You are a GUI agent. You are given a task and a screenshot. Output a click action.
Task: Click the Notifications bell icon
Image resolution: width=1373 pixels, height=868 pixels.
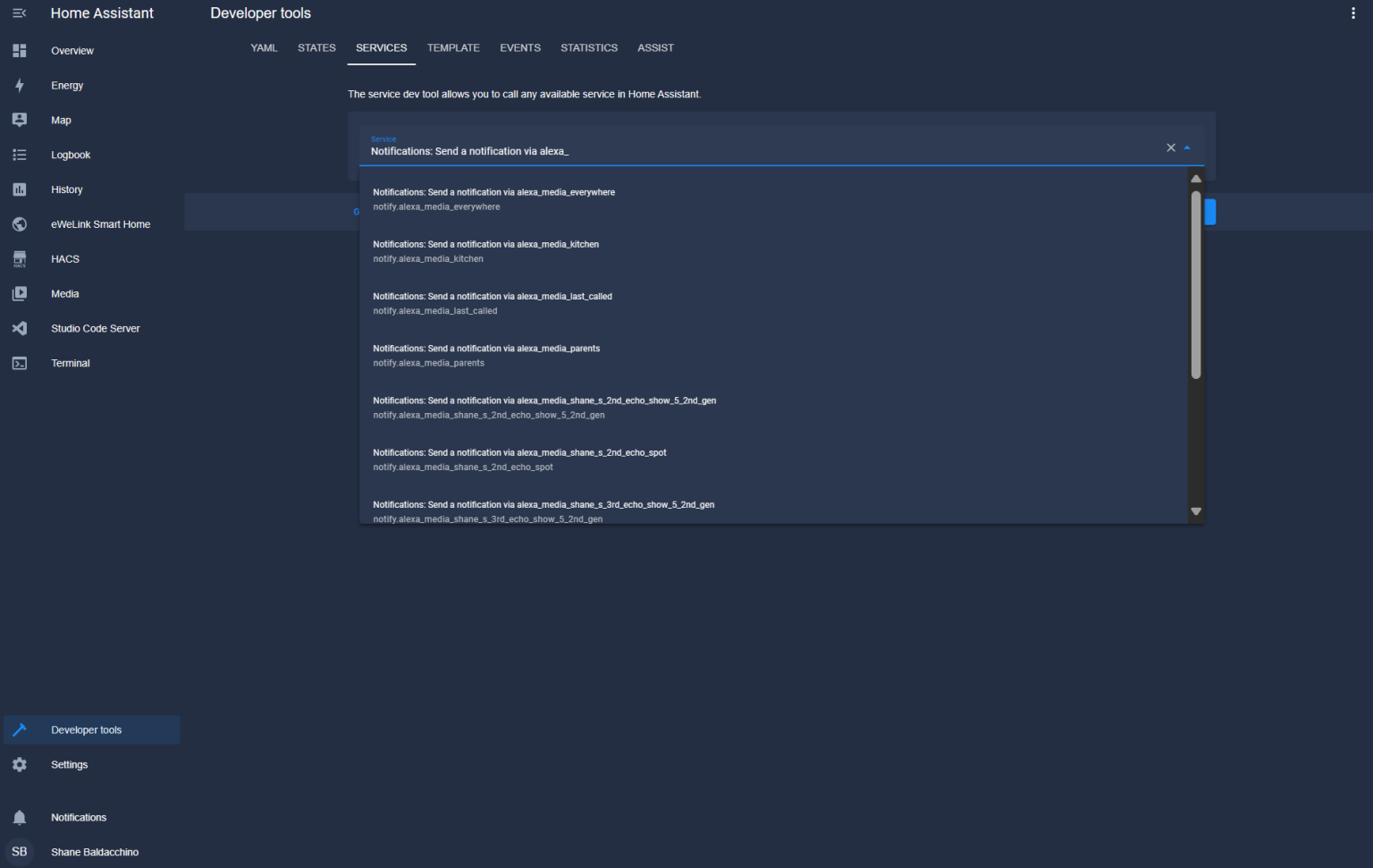click(x=19, y=818)
